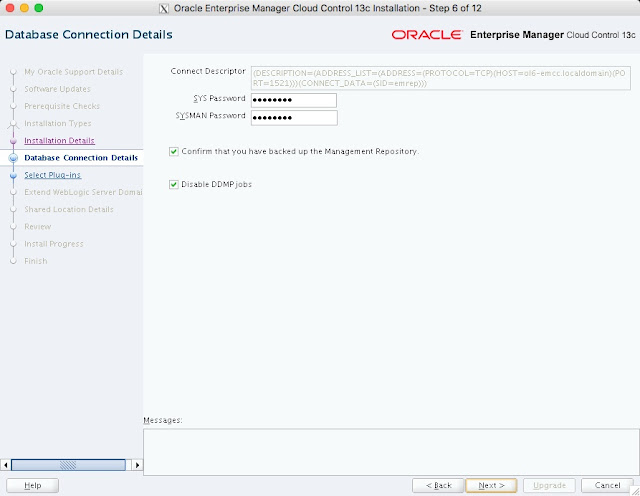The height and width of the screenshot is (496, 640).
Task: Click the Upgrade button
Action: [x=549, y=485]
